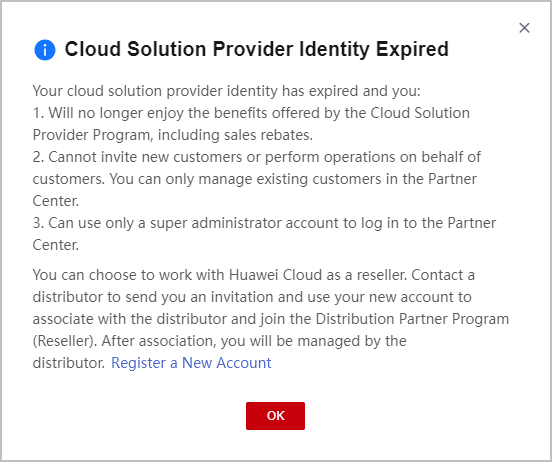The height and width of the screenshot is (462, 552).
Task: Click the blue information icon beside the title
Action: pos(45,50)
